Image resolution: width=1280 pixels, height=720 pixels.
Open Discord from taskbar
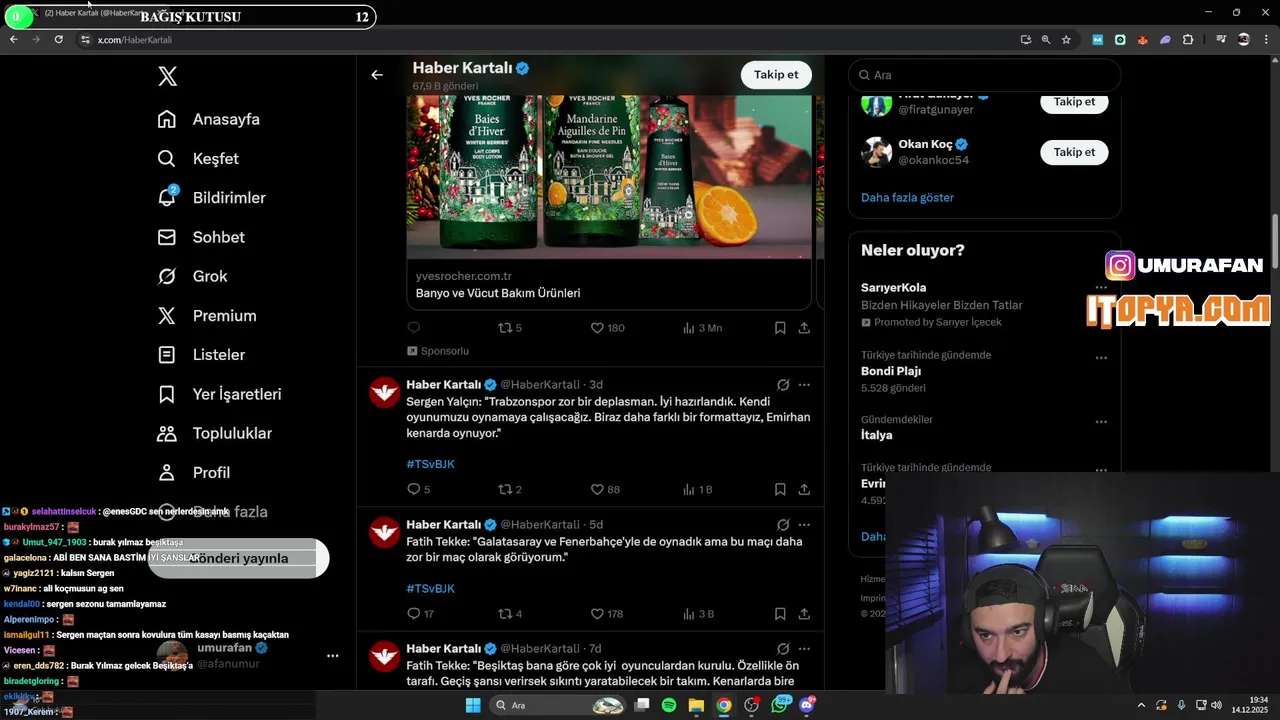pyautogui.click(x=806, y=705)
